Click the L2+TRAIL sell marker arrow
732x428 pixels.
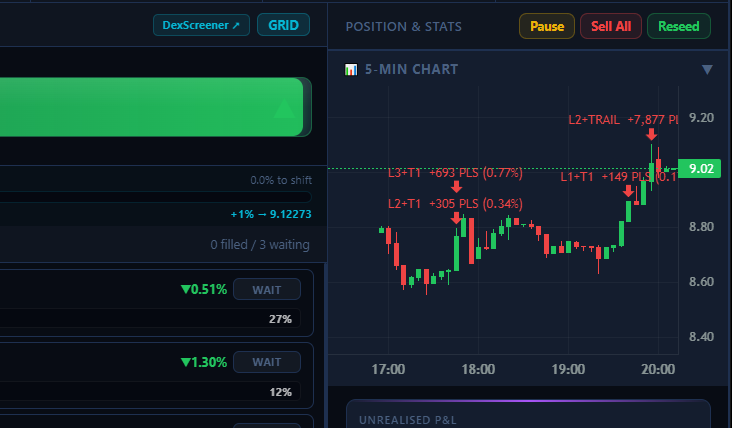point(651,135)
